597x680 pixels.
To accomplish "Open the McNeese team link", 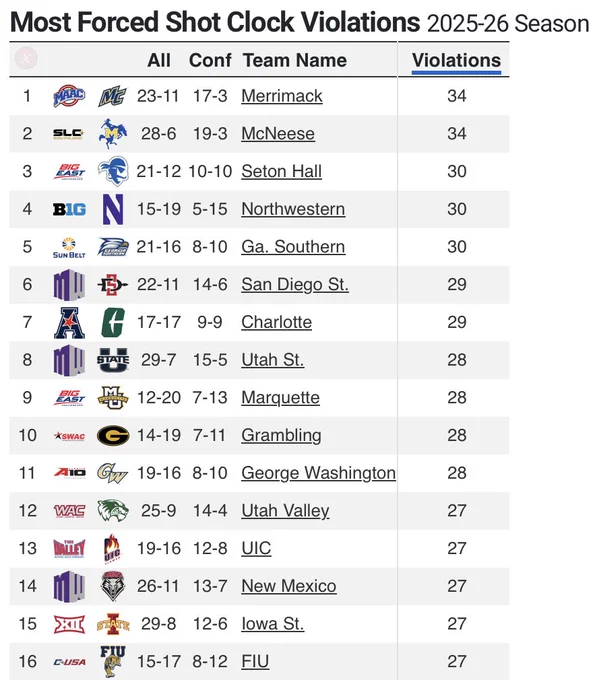I will click(x=278, y=134).
